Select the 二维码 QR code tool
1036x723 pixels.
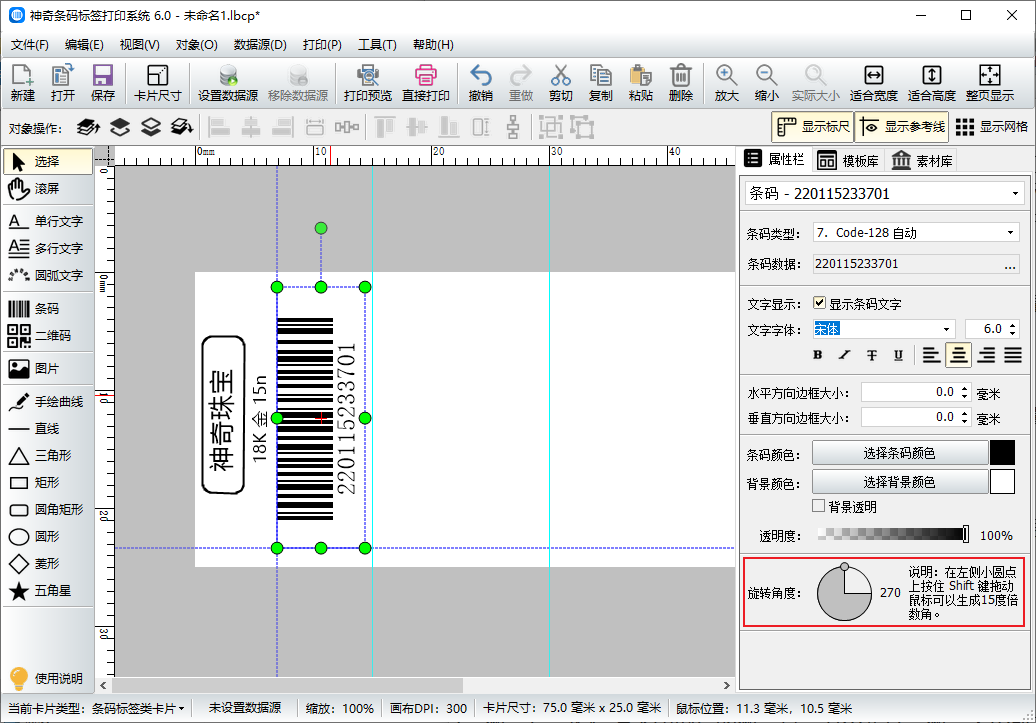(47, 336)
